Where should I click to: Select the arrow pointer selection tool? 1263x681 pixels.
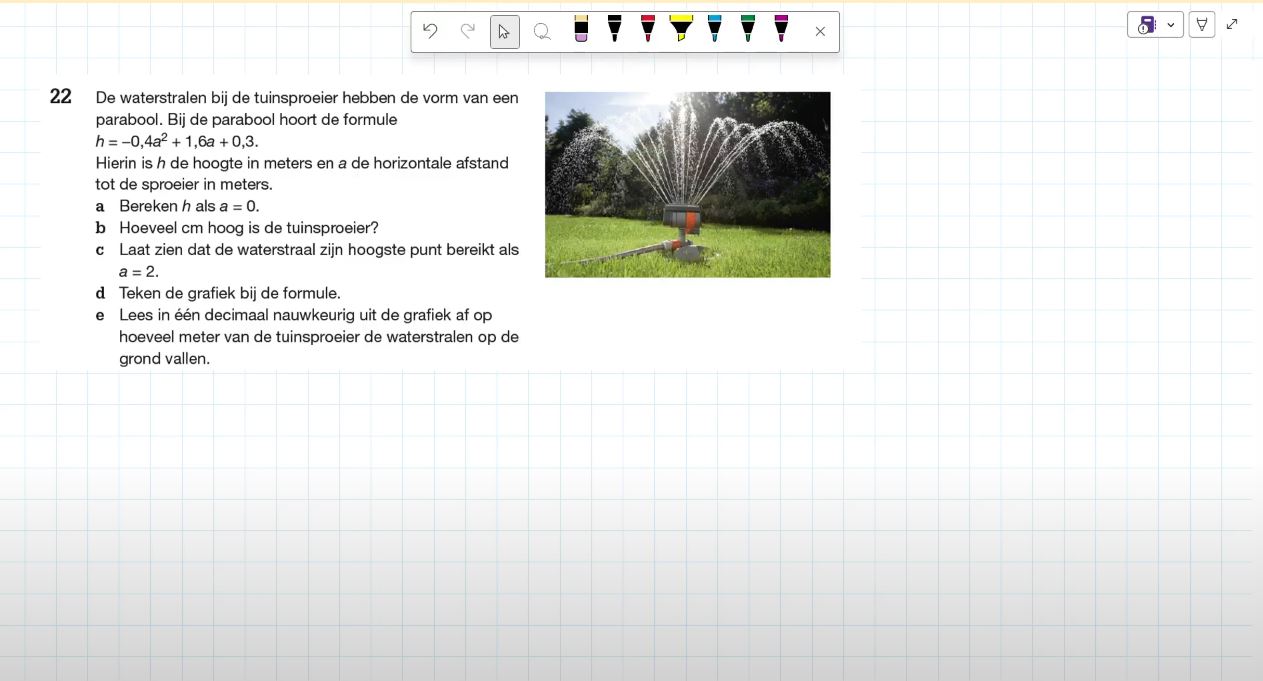(504, 32)
